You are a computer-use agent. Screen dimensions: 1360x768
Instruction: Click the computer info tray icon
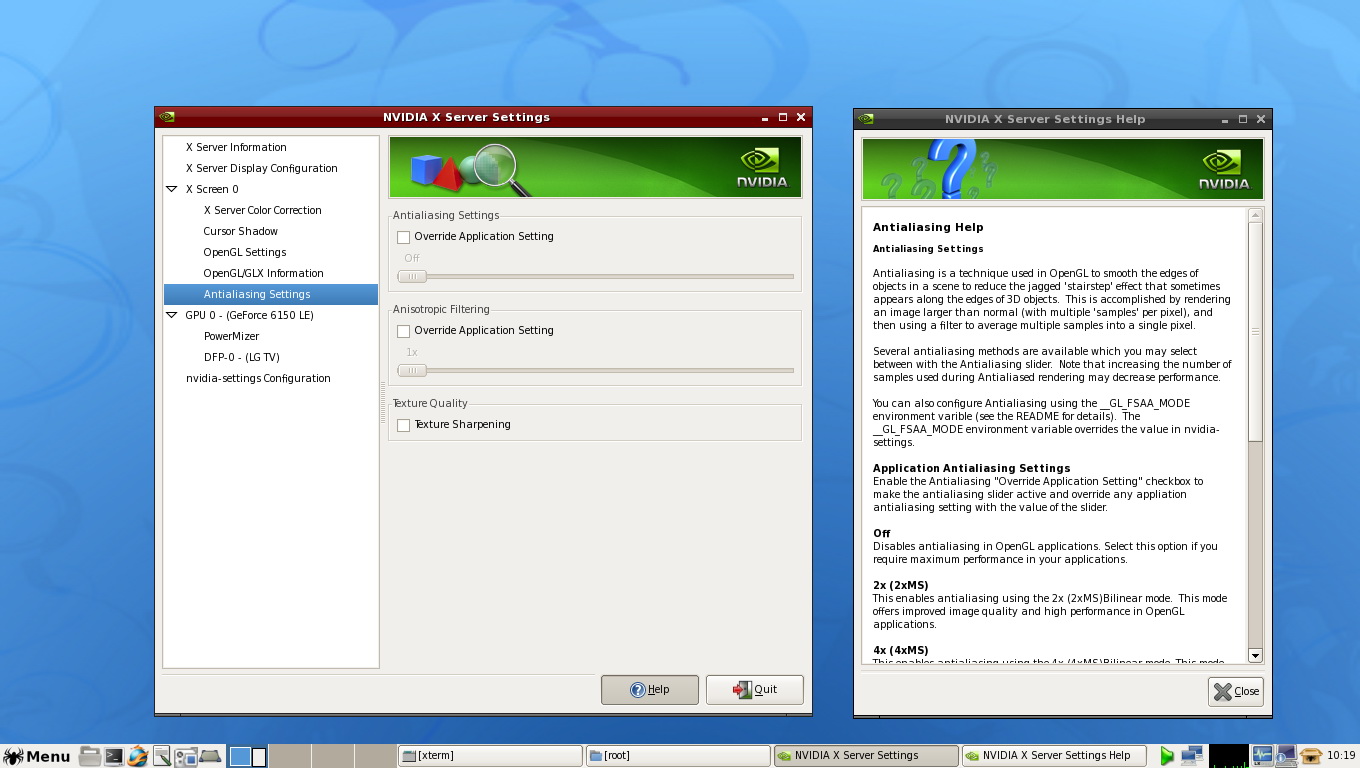click(1286, 756)
